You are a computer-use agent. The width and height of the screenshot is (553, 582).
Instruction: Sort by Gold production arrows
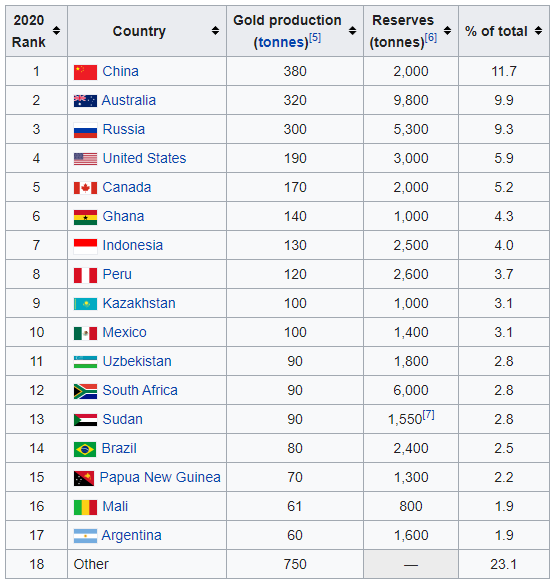[x=353, y=31]
